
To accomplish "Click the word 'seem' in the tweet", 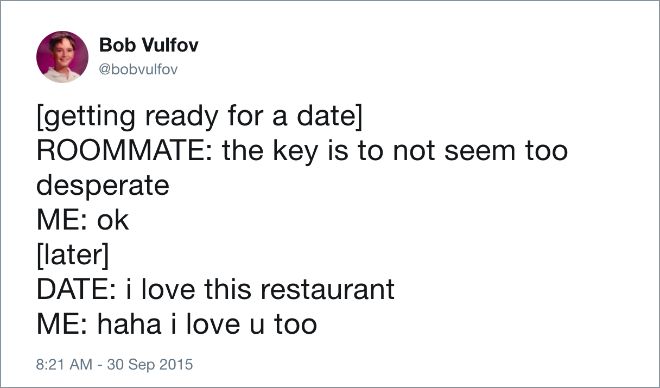I will [480, 151].
